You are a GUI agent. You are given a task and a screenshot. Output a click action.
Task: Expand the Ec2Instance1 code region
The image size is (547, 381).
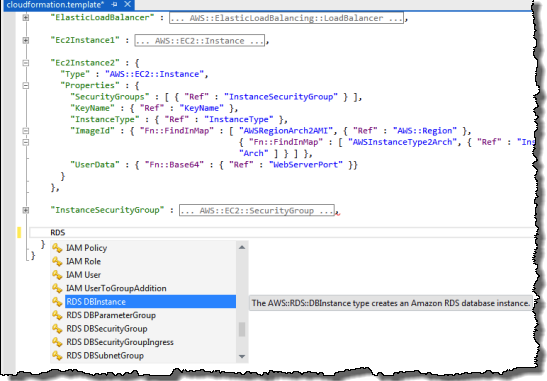(25, 40)
